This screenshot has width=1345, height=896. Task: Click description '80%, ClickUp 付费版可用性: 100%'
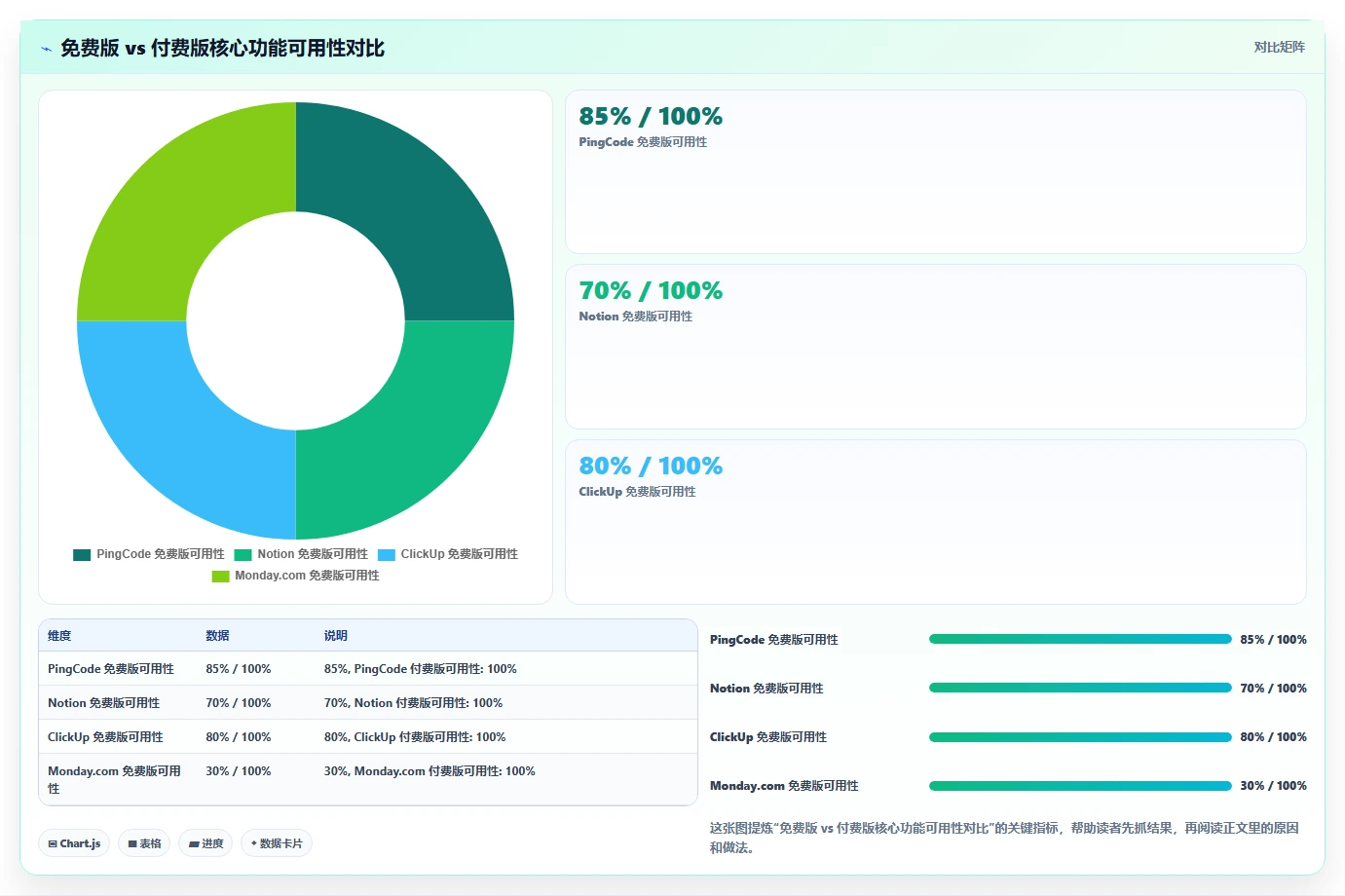pos(415,737)
